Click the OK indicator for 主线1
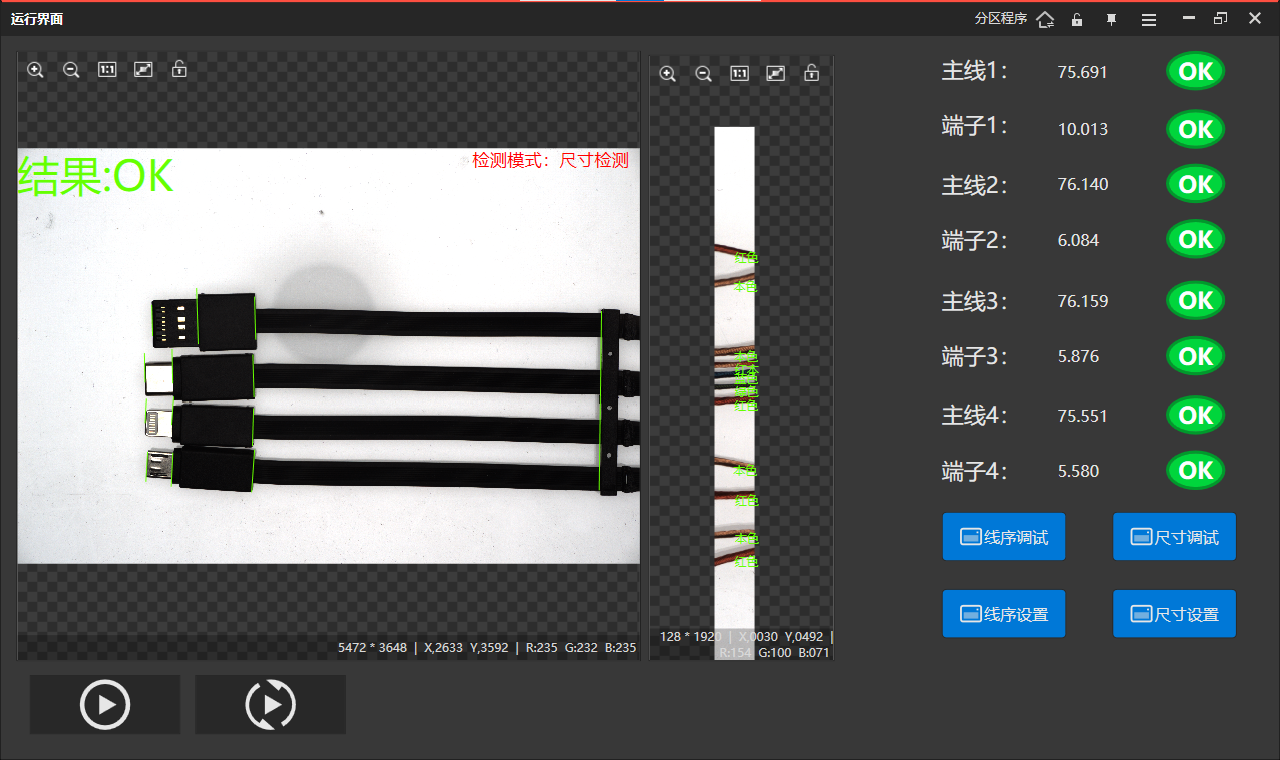 [x=1196, y=71]
